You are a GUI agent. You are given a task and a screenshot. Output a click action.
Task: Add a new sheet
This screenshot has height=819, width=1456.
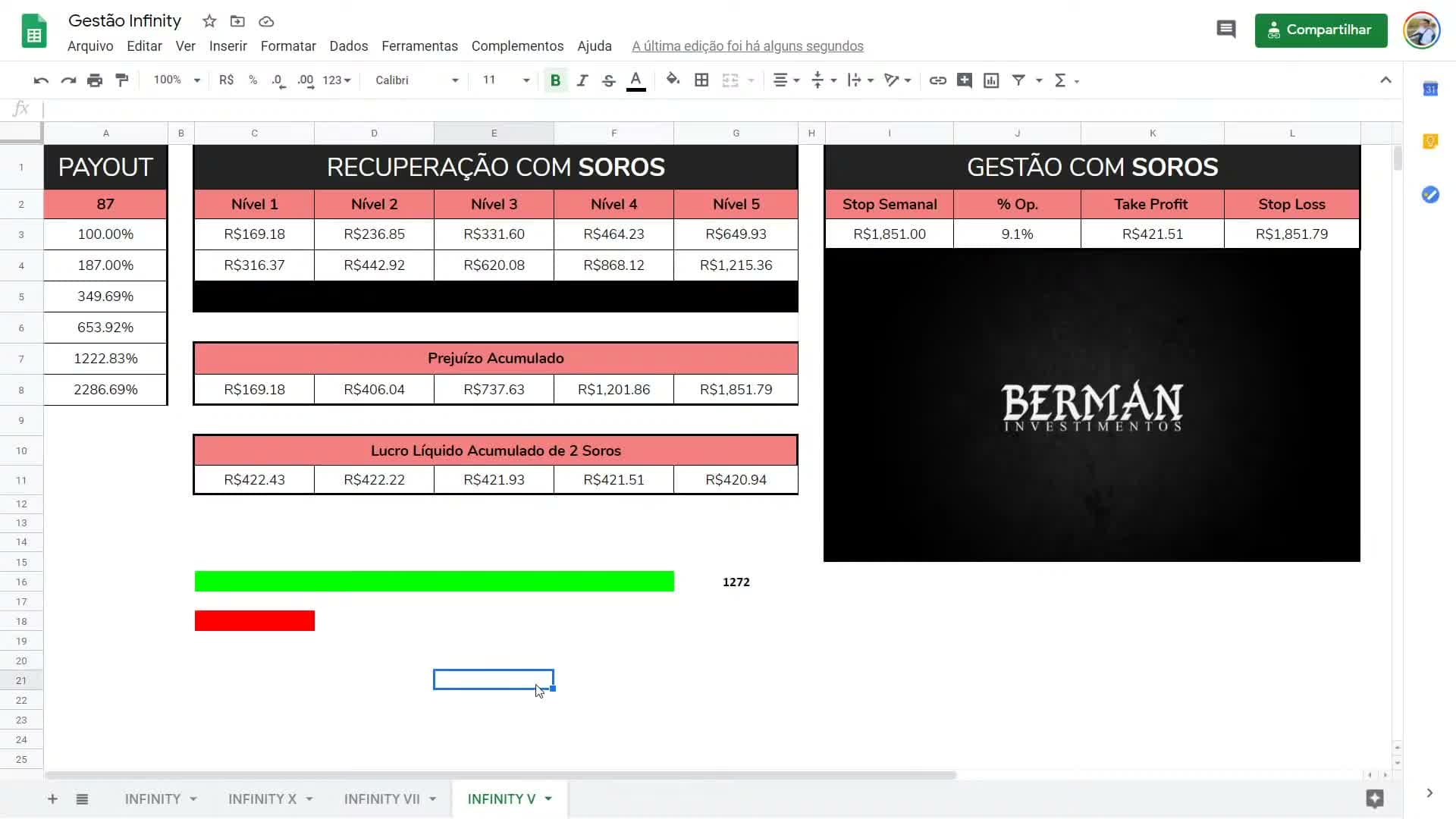point(52,799)
